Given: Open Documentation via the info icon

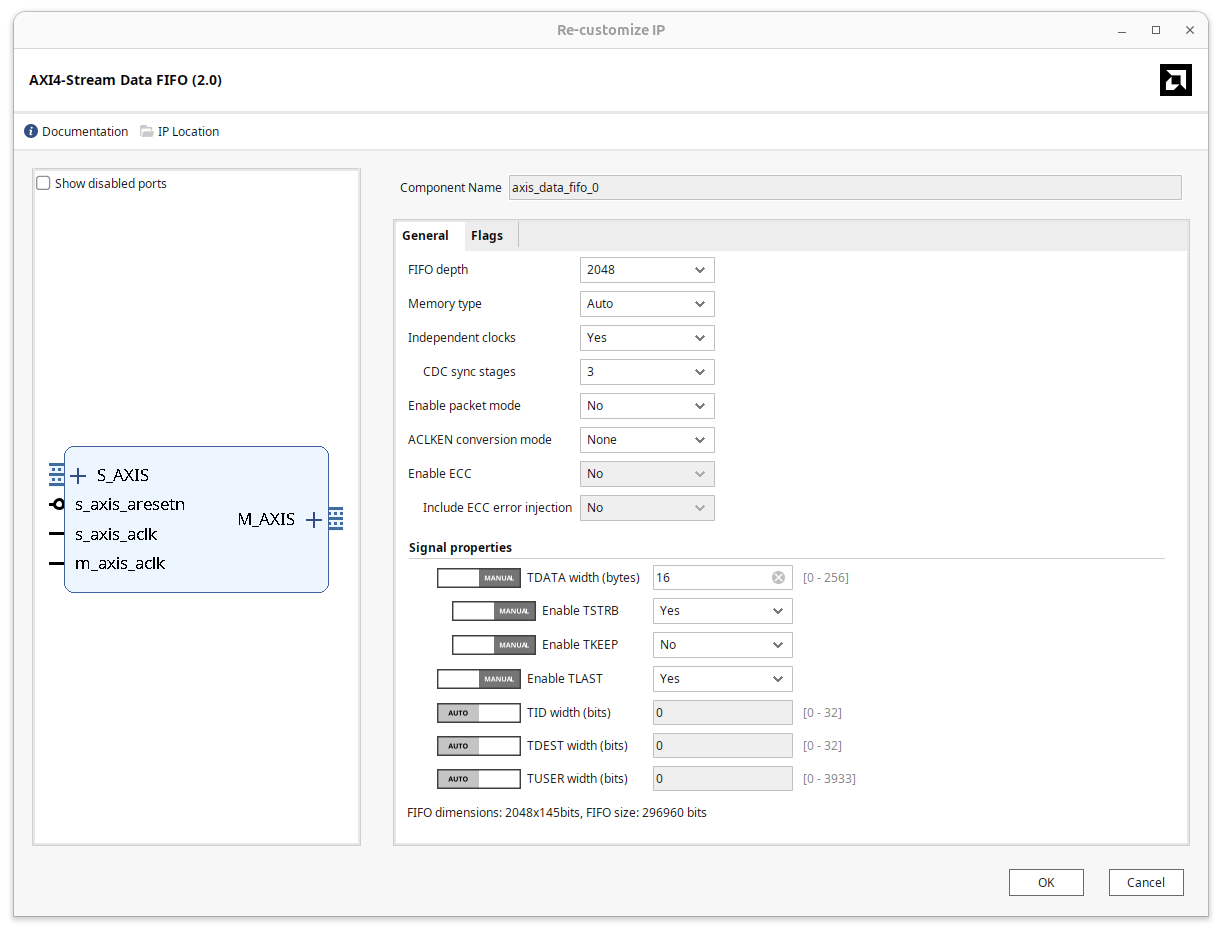Looking at the screenshot, I should pos(31,131).
